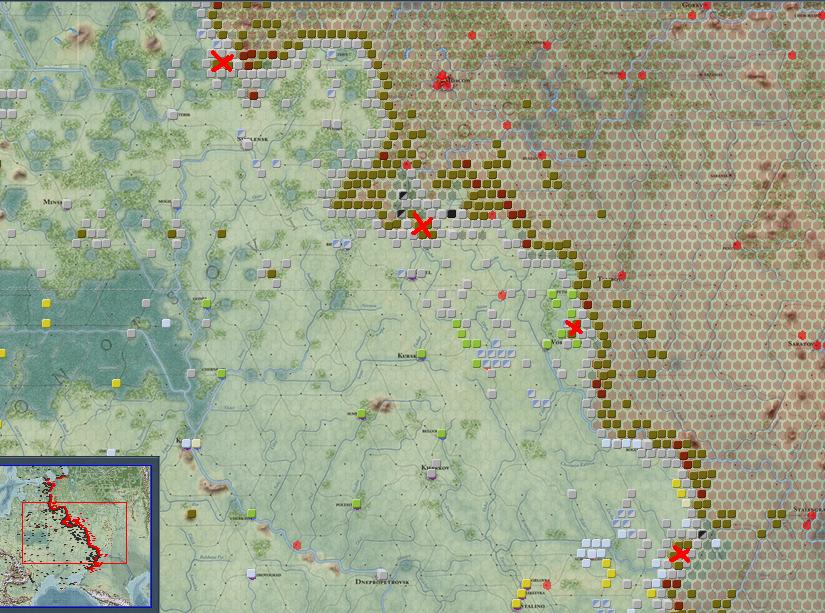Click the Kharkov city label
Viewport: 825px width, 613px height.
pyautogui.click(x=435, y=467)
